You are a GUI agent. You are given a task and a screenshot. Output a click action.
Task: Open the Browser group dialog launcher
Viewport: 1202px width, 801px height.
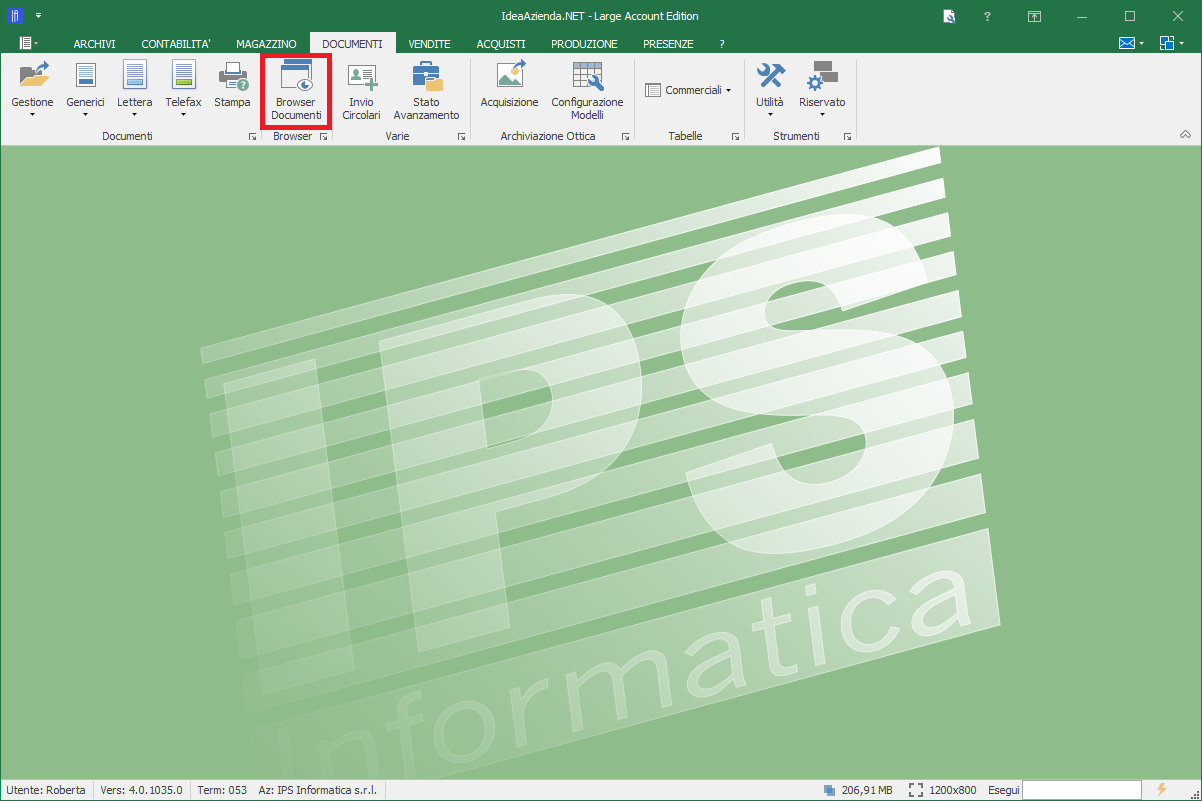point(324,136)
